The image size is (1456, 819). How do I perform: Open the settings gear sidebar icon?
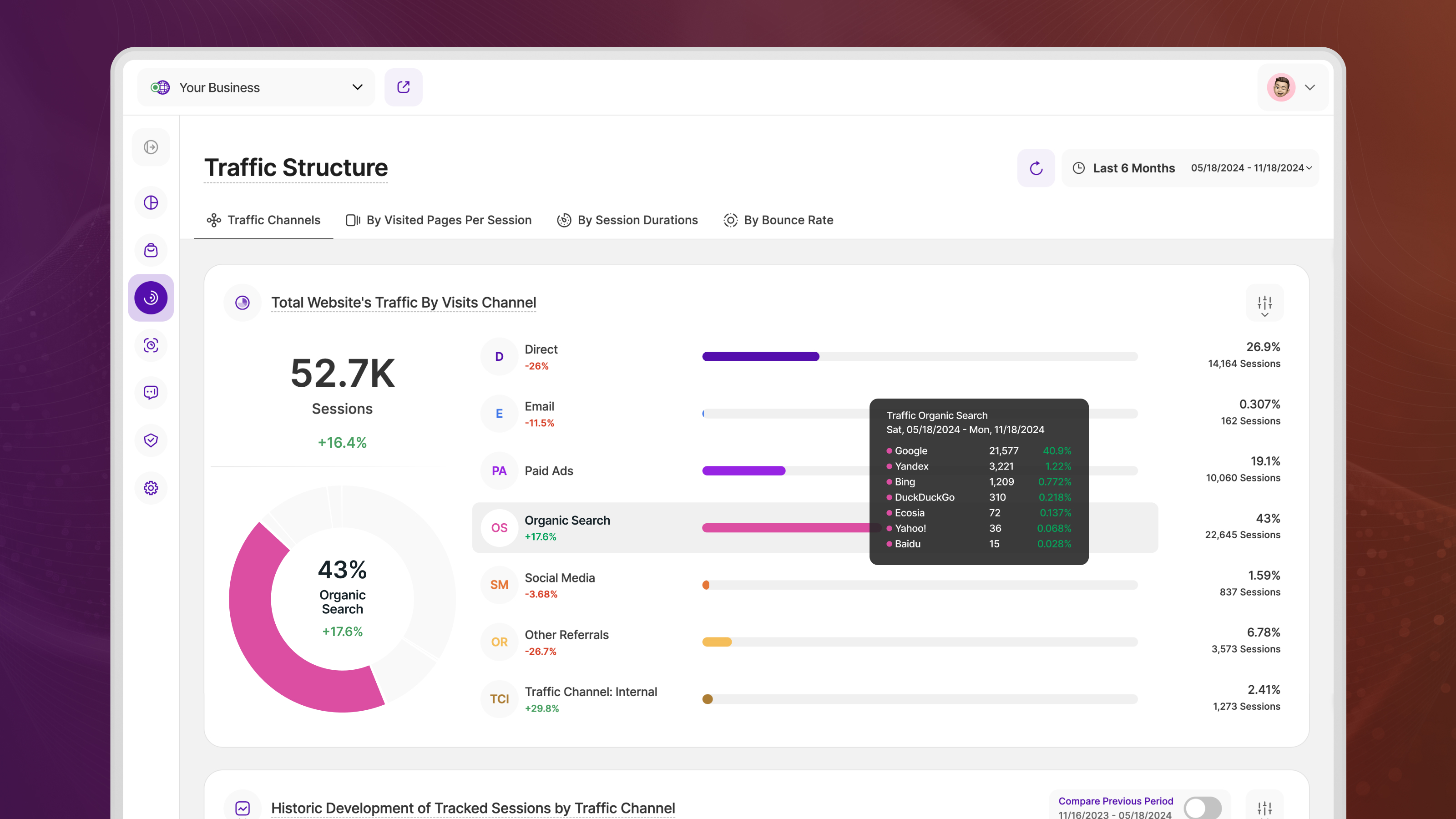point(151,488)
